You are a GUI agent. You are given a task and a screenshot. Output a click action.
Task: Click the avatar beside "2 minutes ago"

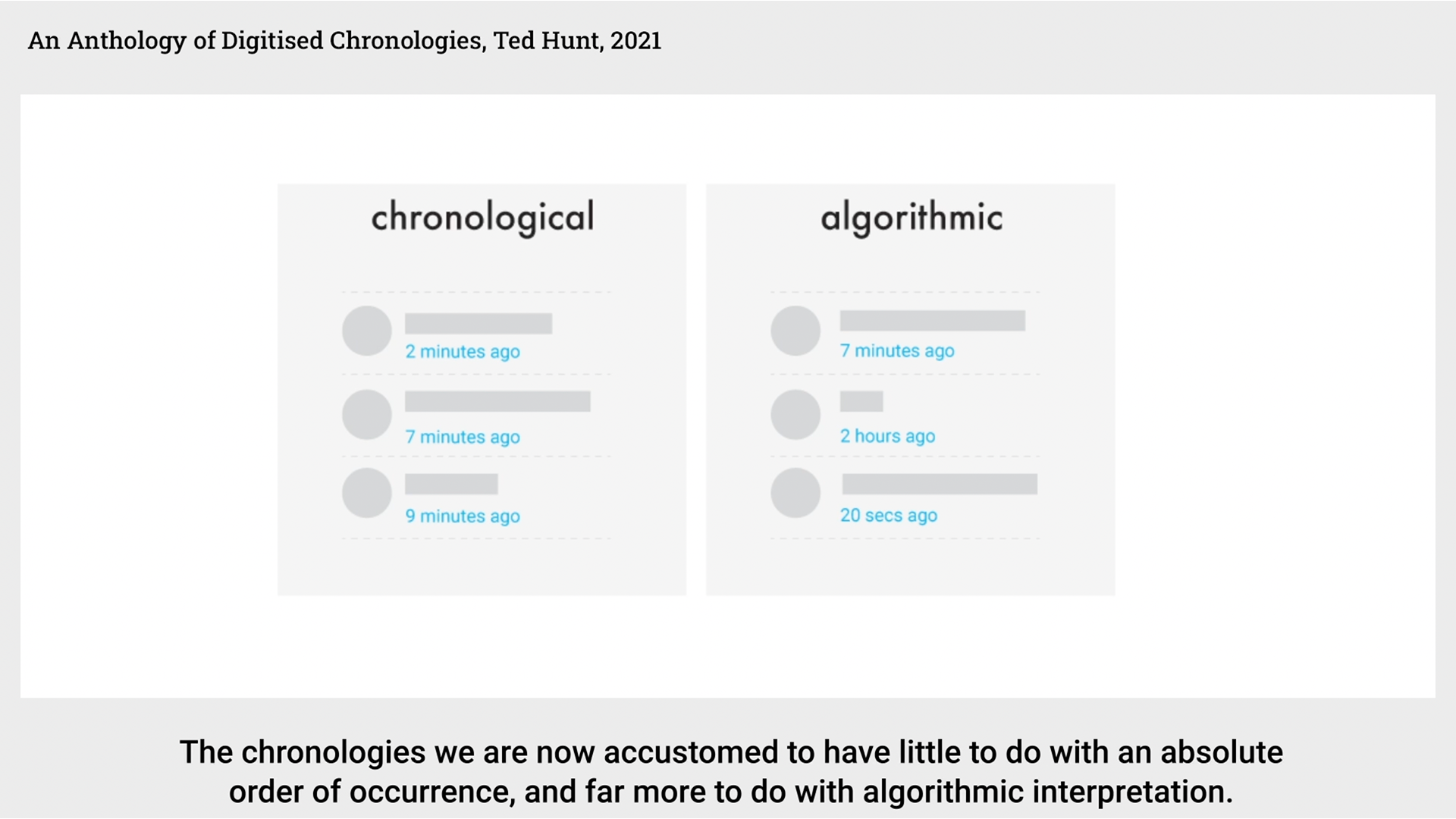click(x=366, y=331)
